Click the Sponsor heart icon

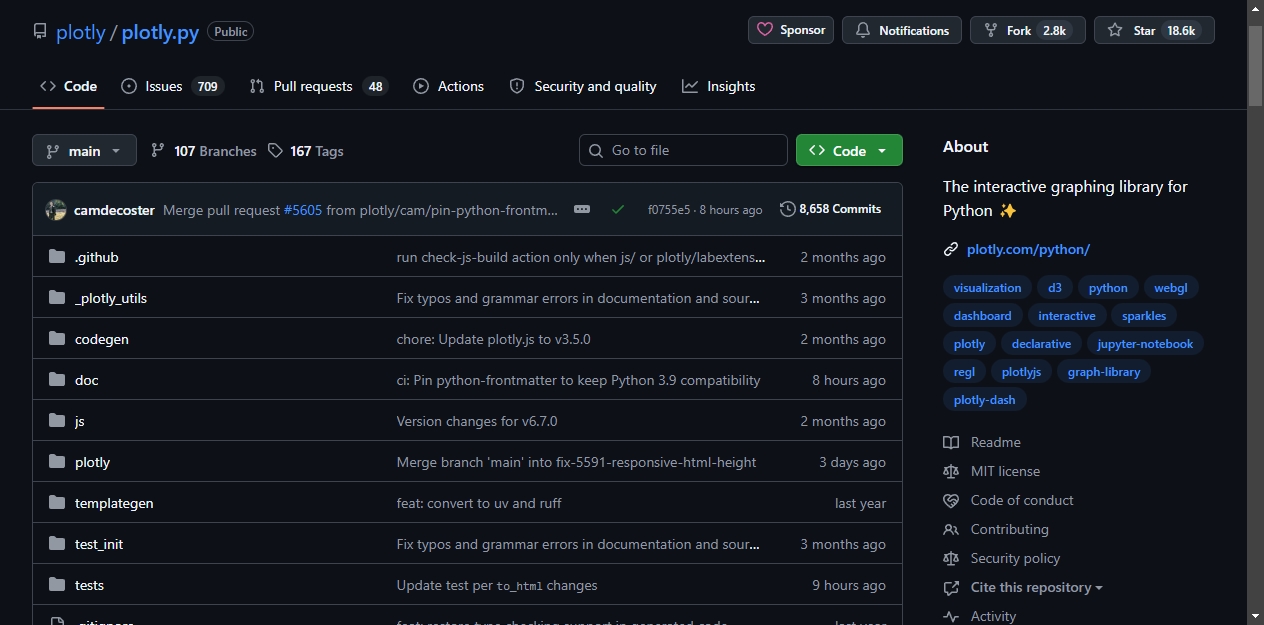[x=765, y=30]
